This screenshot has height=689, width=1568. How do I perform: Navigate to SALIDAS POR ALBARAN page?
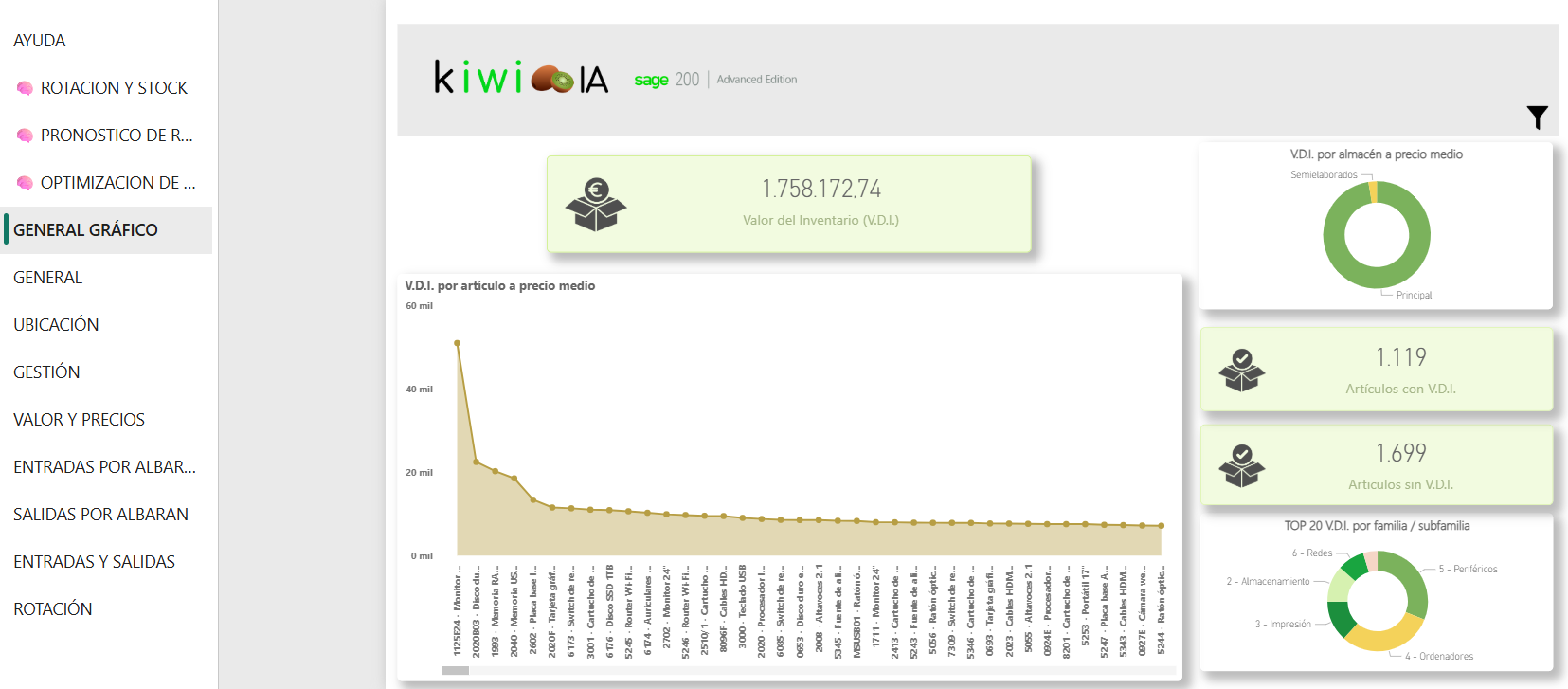tap(100, 515)
